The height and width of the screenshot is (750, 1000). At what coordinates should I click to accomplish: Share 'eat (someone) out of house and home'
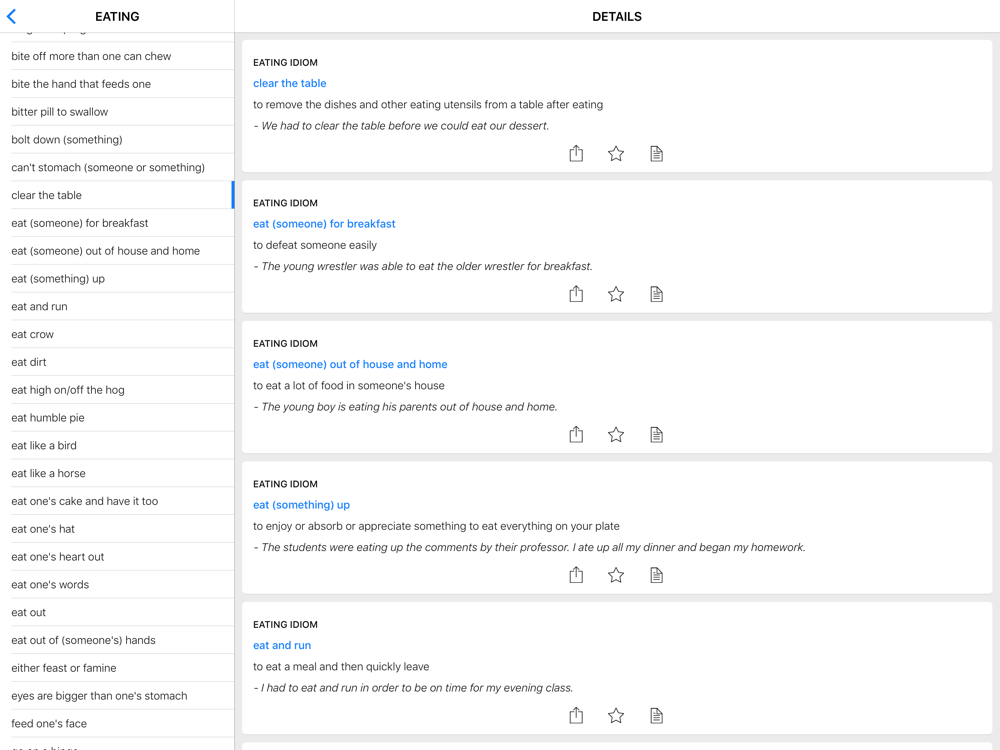[576, 434]
